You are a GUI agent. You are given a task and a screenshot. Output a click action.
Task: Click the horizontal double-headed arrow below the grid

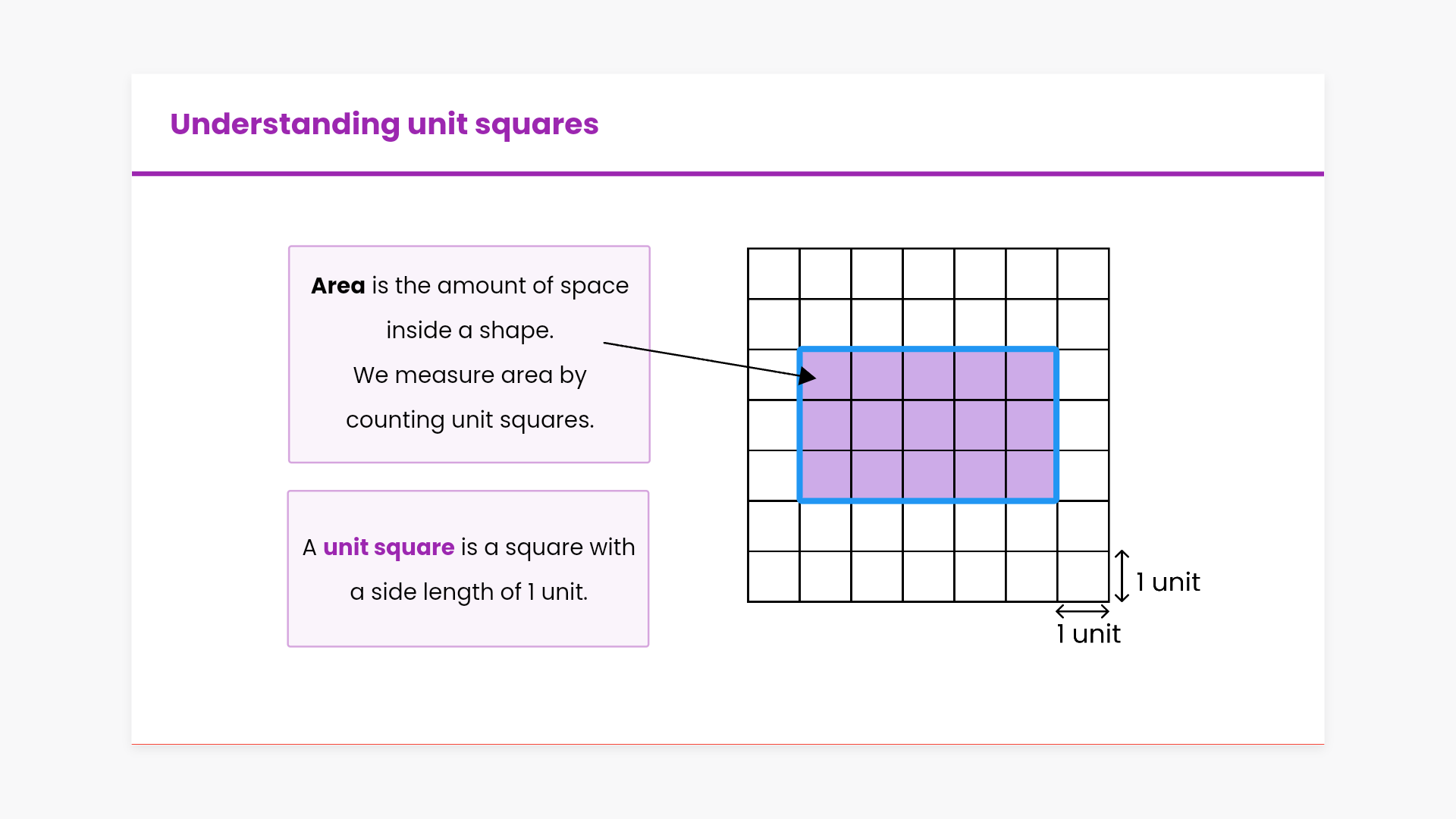click(1082, 611)
